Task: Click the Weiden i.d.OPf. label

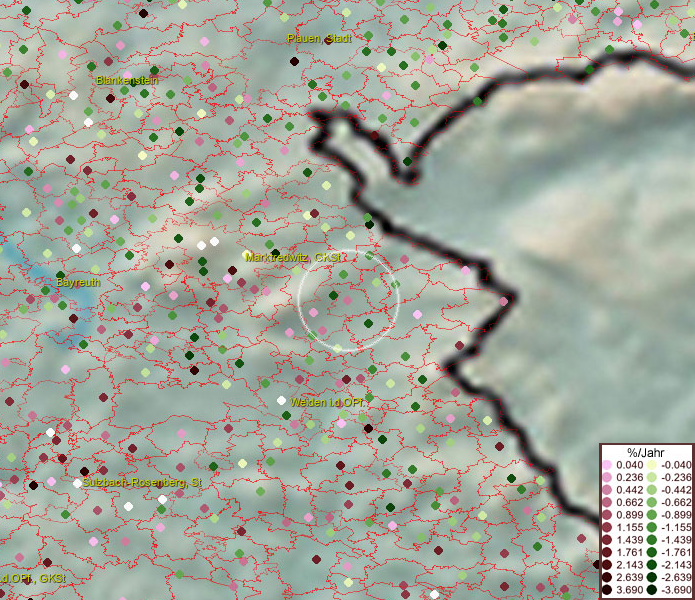Action: coord(327,402)
